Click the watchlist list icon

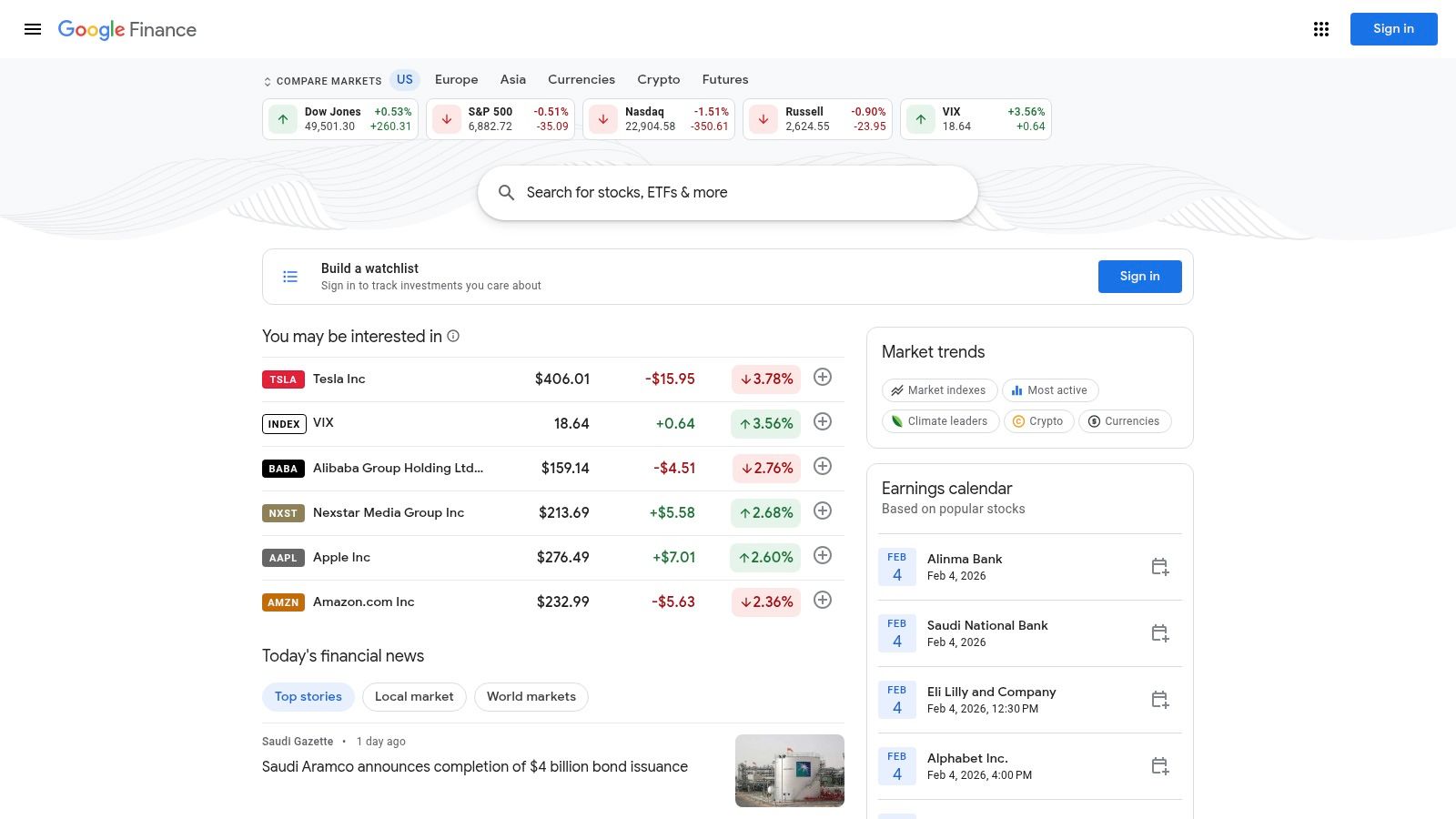(290, 277)
